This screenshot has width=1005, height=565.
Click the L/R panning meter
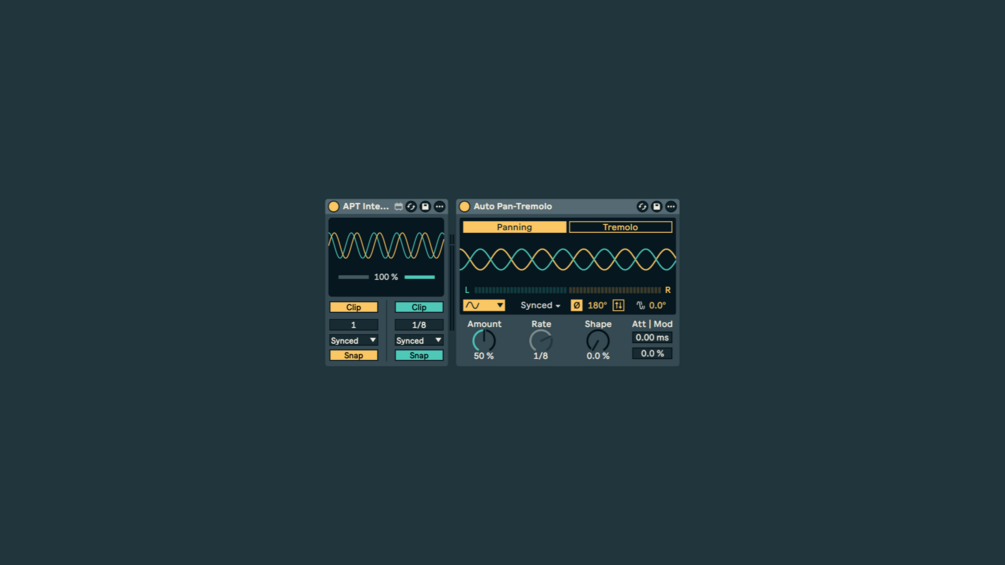pos(567,290)
